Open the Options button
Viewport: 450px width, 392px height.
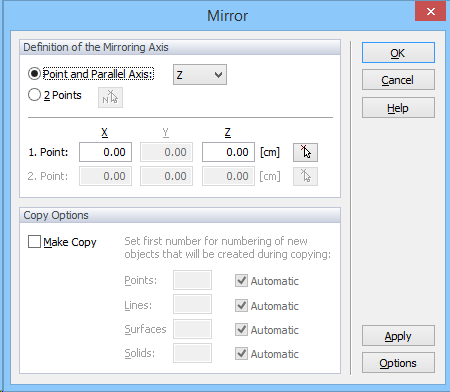pos(398,363)
